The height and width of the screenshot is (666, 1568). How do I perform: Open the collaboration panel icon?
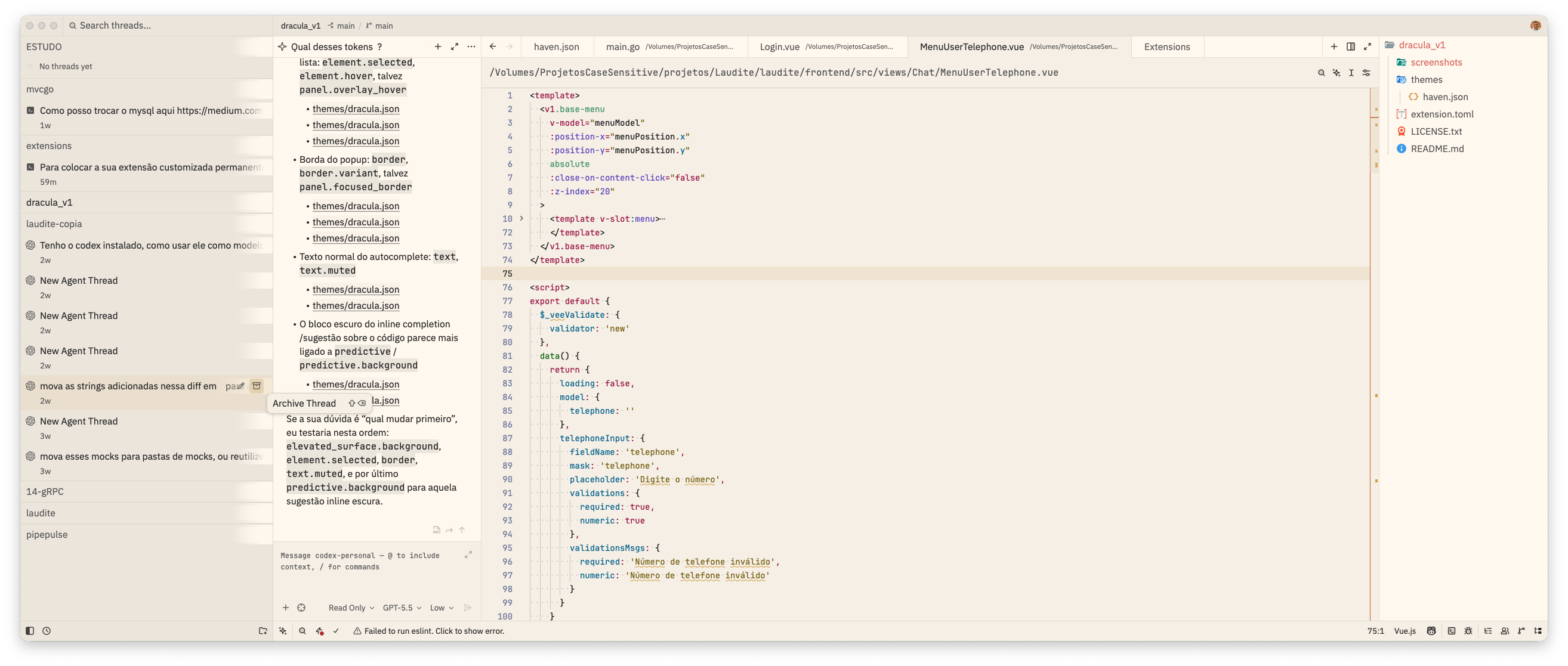(1505, 631)
